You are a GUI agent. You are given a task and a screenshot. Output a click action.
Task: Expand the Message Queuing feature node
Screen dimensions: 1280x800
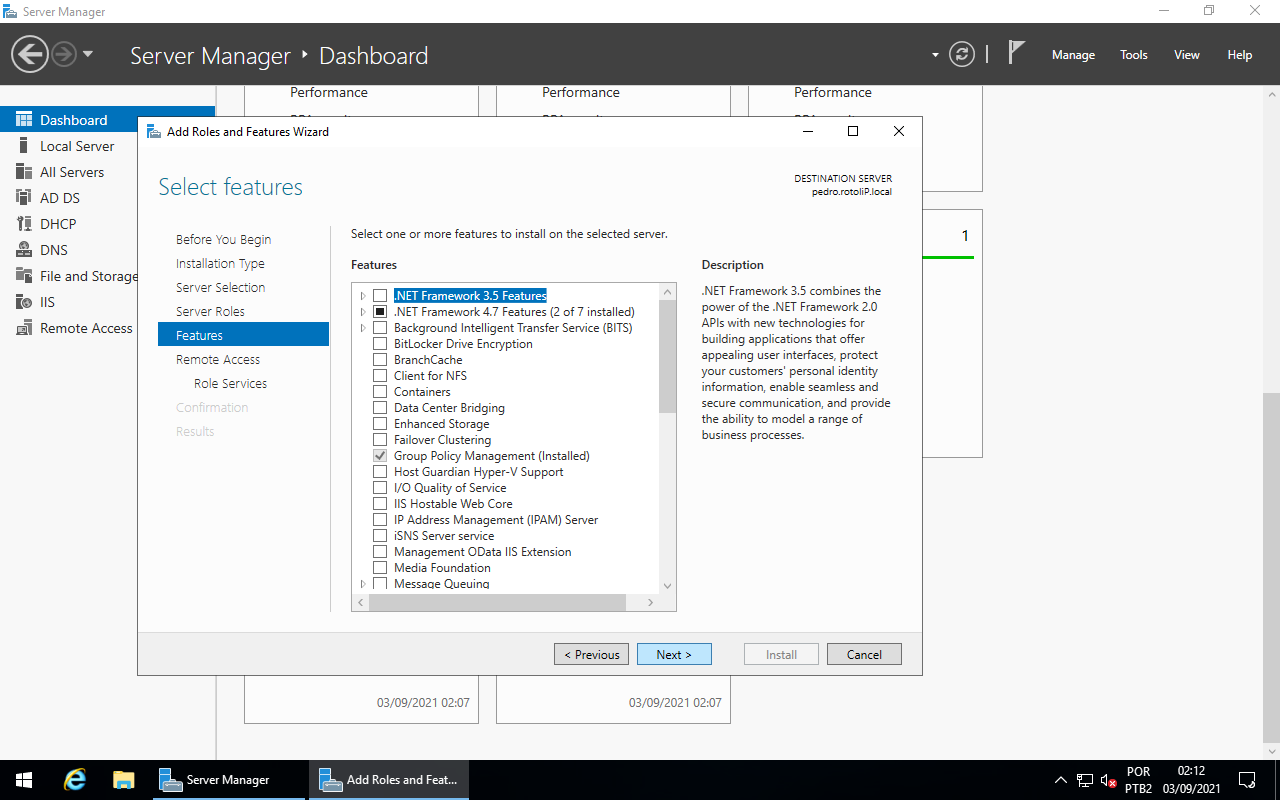coord(363,583)
